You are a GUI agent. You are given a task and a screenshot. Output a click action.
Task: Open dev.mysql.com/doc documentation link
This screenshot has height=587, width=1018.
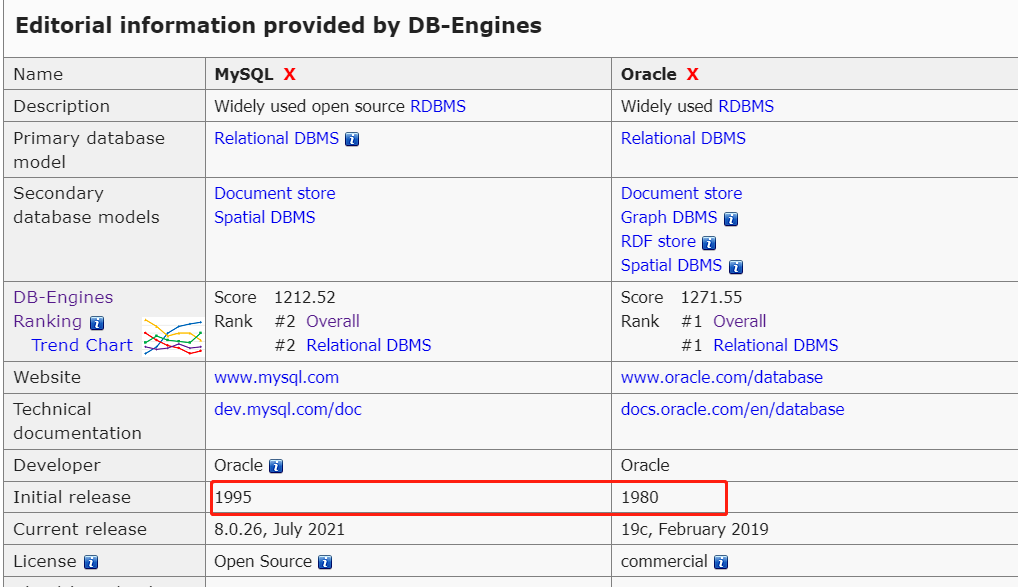click(x=288, y=409)
